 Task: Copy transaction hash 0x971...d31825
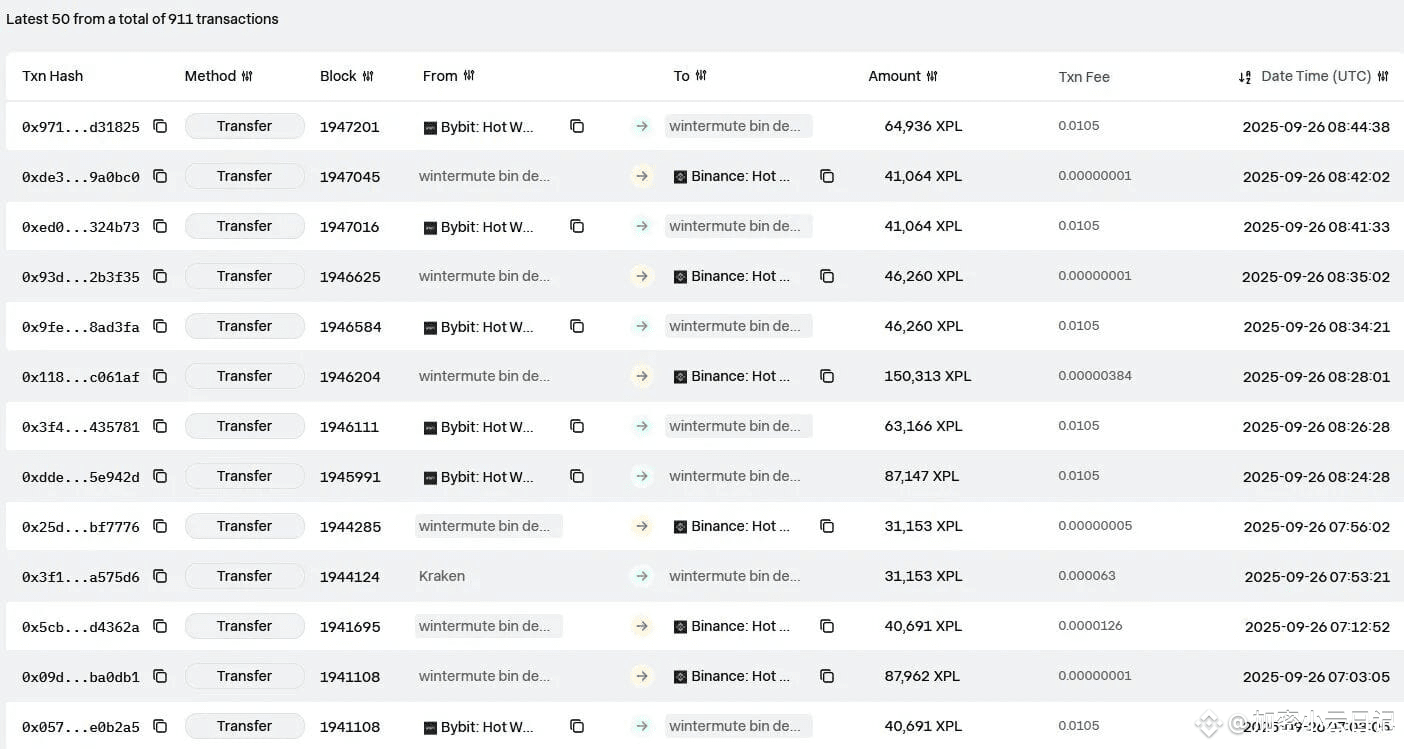160,126
